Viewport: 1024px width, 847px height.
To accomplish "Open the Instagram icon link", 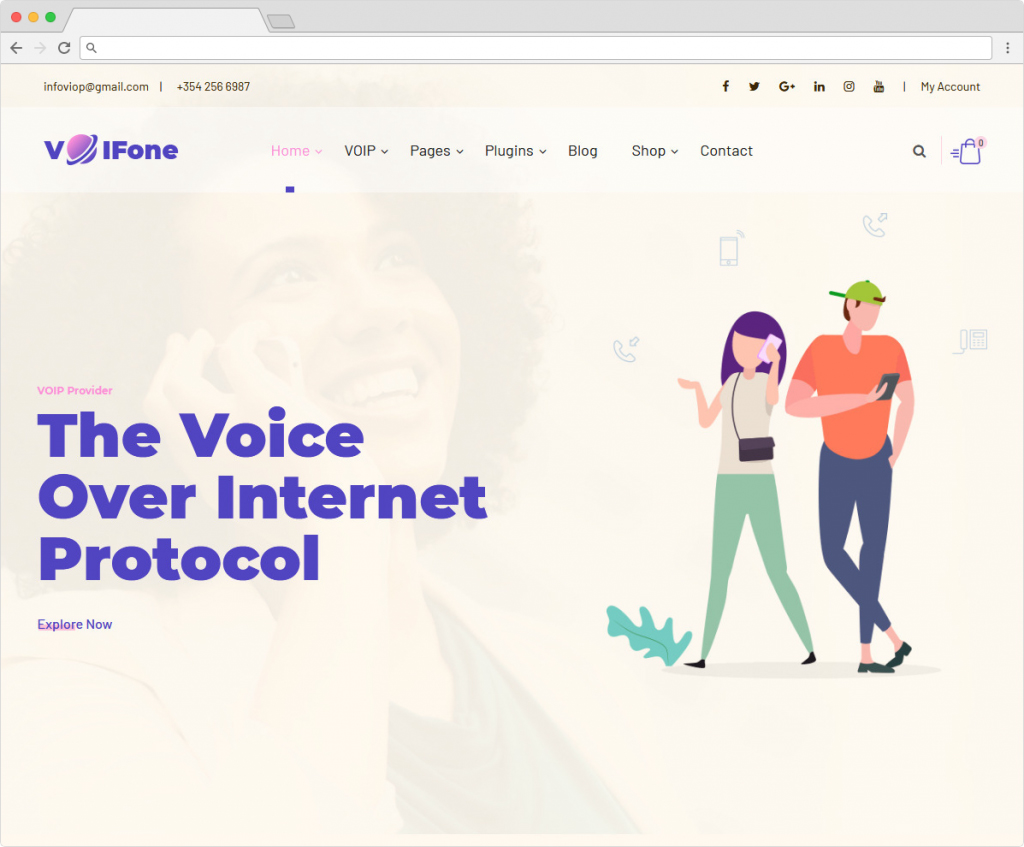I will [x=849, y=86].
